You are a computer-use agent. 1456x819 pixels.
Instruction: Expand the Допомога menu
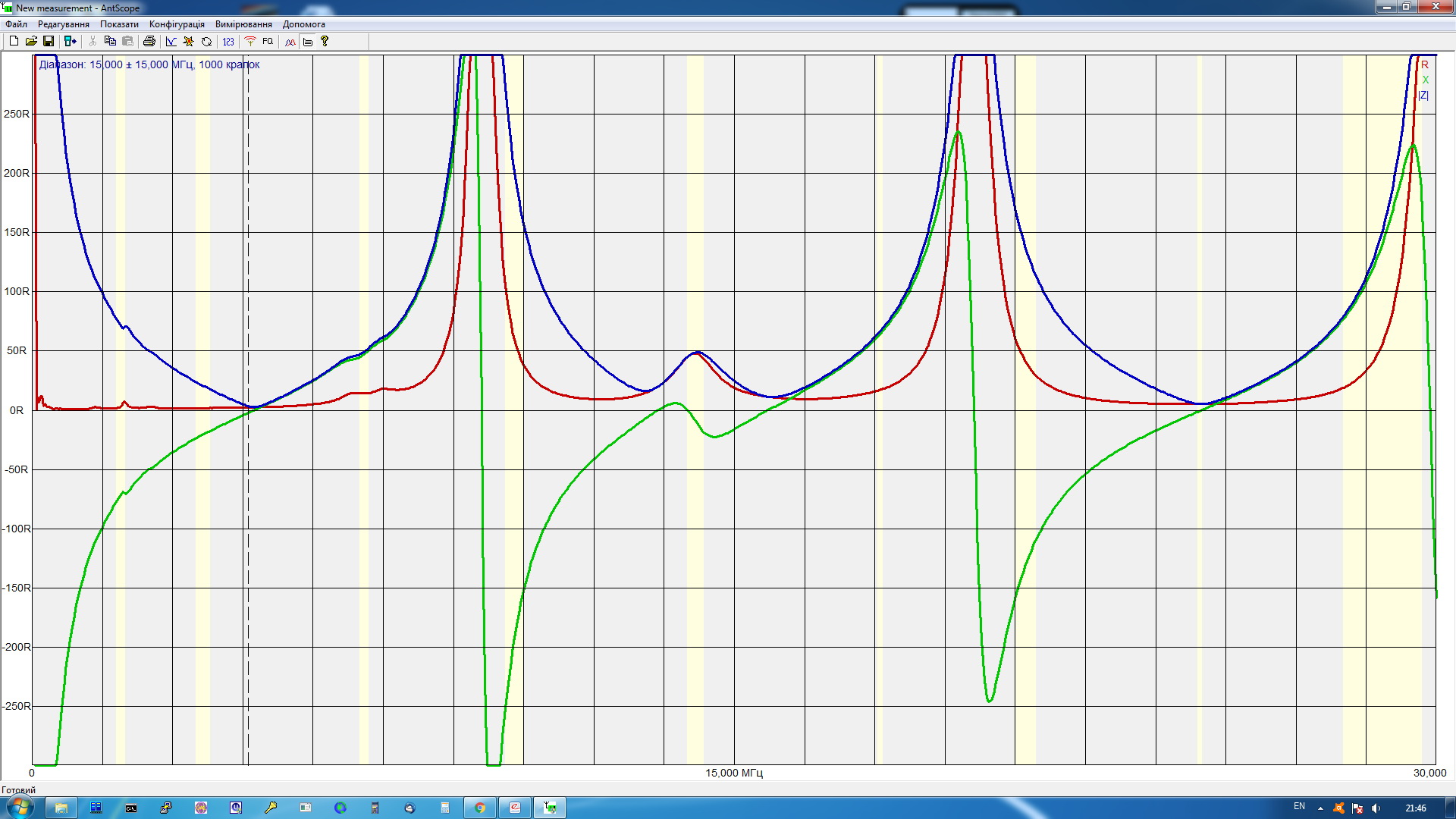(x=303, y=24)
